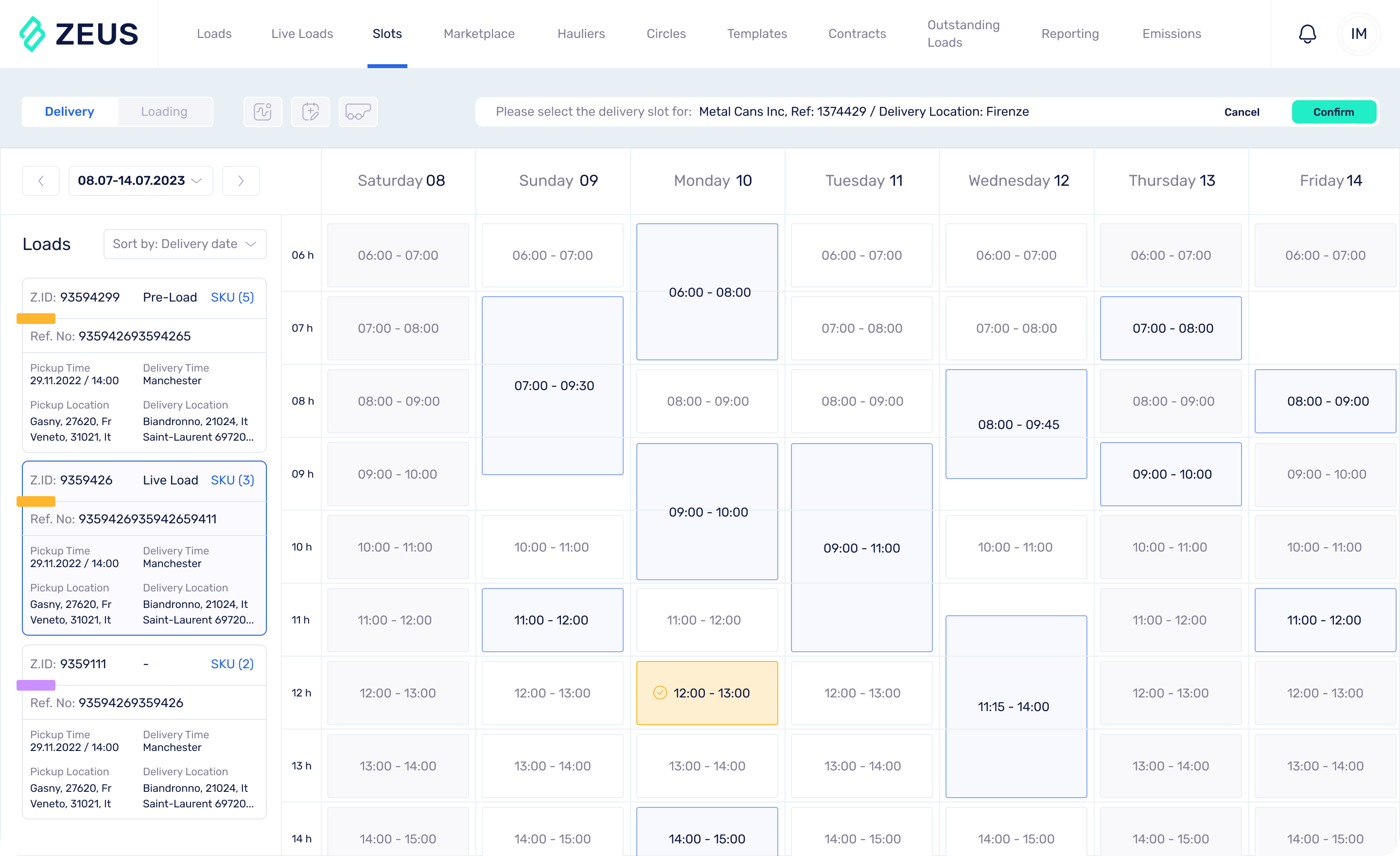Image resolution: width=1400 pixels, height=856 pixels.
Task: Switch to the Marketplace tab
Action: click(478, 34)
